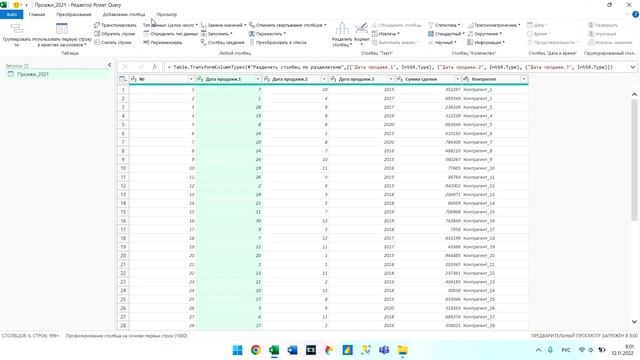Open the filter dropdown of Дата продажи.1 column
Image resolution: width=640 pixels, height=360 pixels.
pyautogui.click(x=258, y=79)
